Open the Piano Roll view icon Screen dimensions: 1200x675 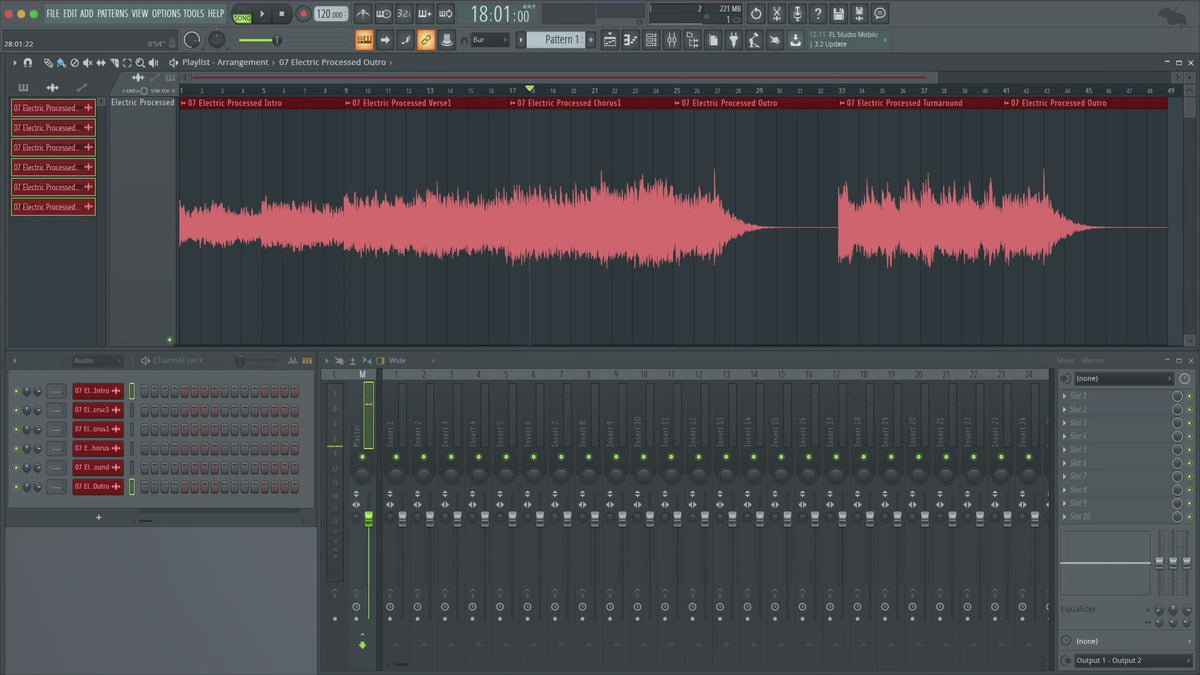click(x=629, y=40)
